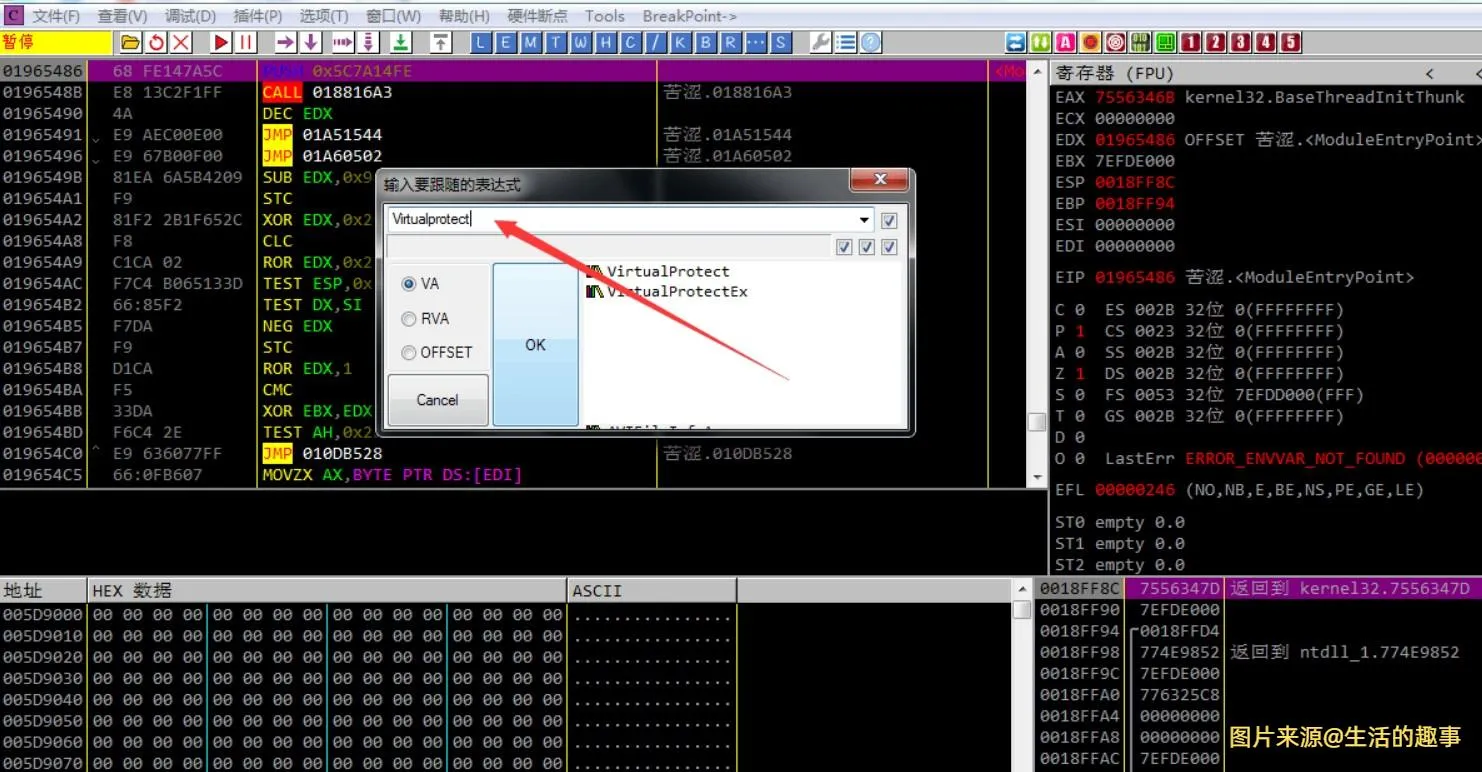Choose VirtualProtectEx from the suggestion list

tap(676, 292)
